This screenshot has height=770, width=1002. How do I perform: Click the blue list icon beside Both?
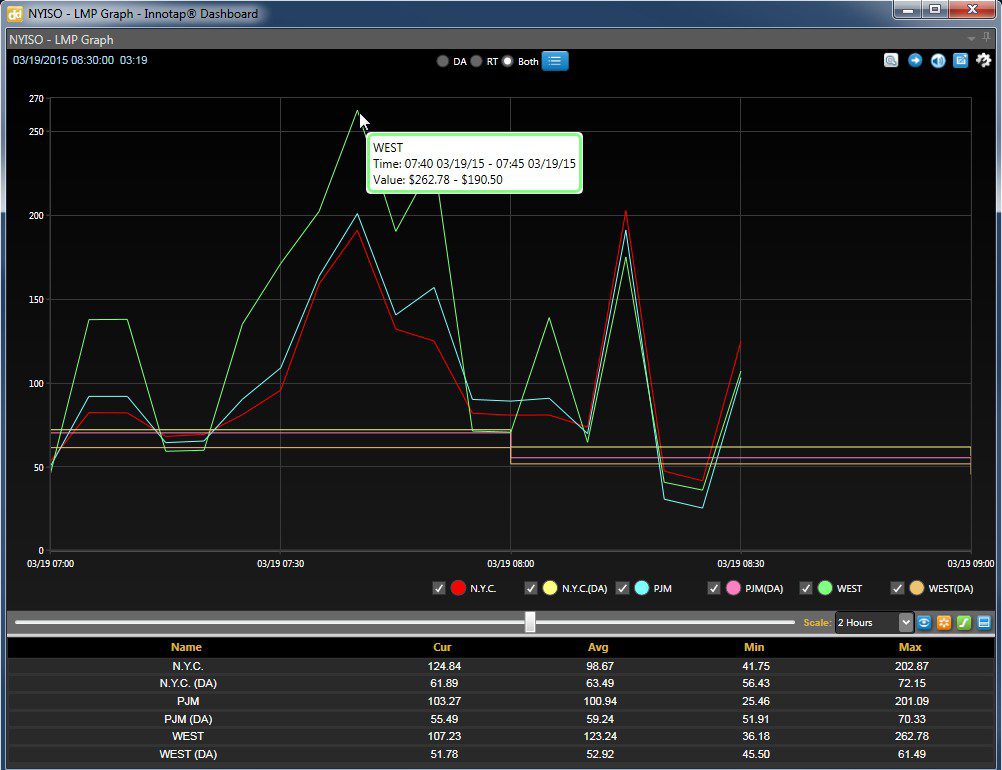(555, 61)
